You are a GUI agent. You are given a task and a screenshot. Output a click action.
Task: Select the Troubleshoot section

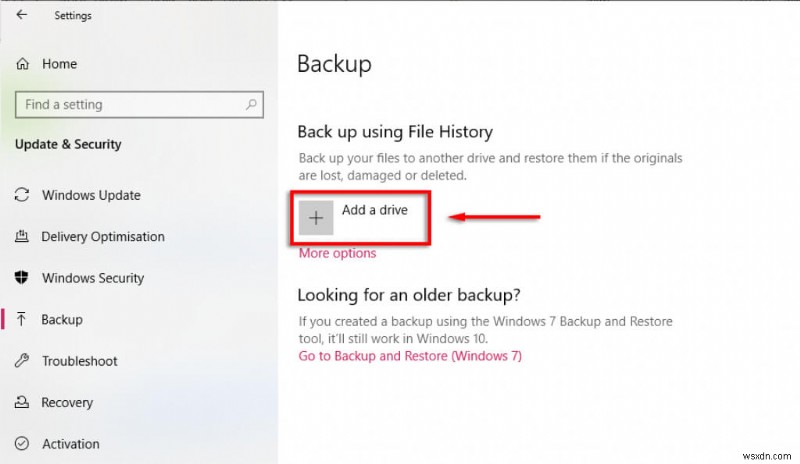click(80, 361)
